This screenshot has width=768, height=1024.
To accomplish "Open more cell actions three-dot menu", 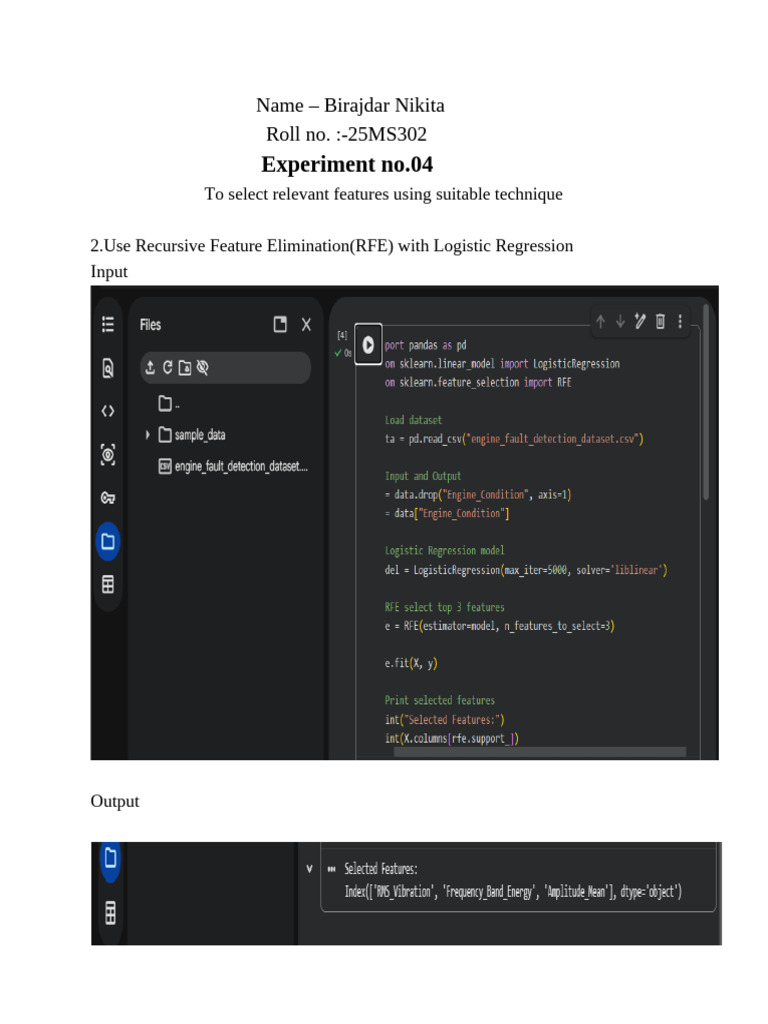I will click(x=680, y=321).
